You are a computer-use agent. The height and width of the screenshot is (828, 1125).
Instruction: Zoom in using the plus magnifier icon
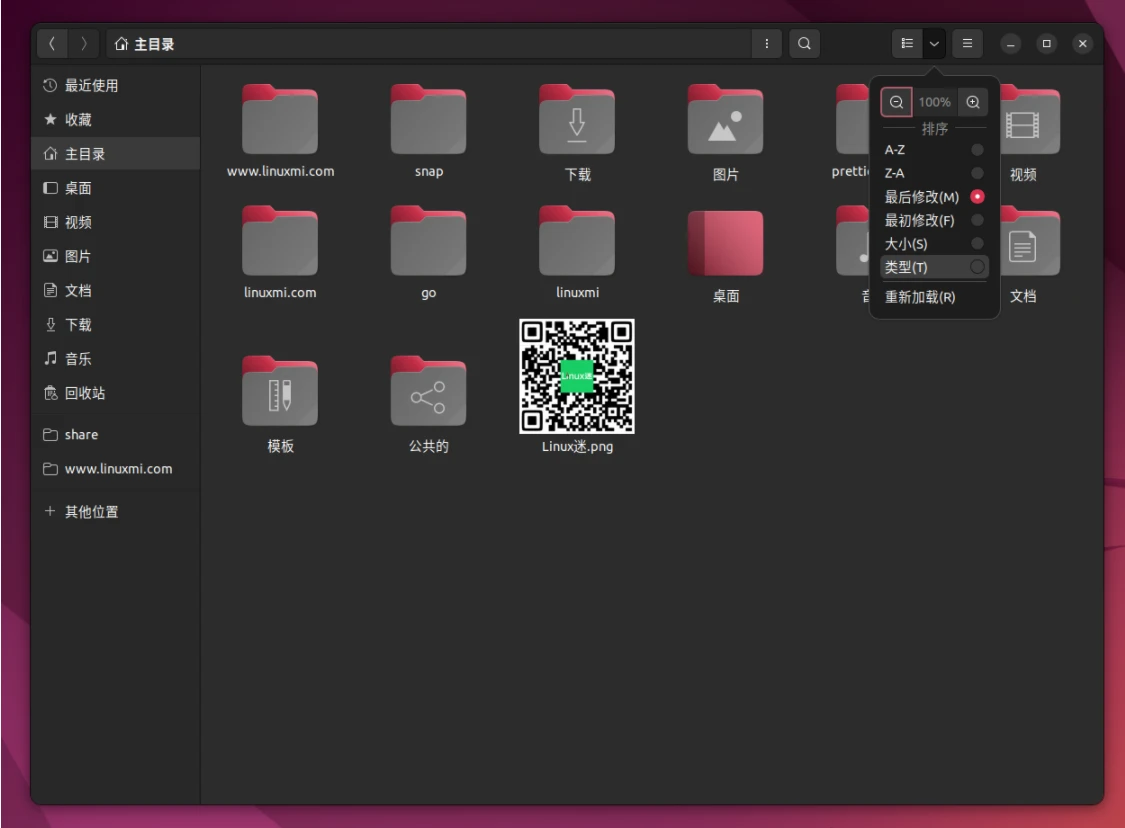pos(971,101)
